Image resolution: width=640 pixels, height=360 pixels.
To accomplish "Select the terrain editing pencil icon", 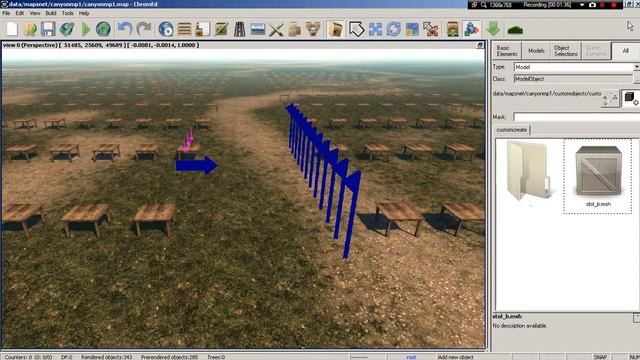I will (221, 29).
